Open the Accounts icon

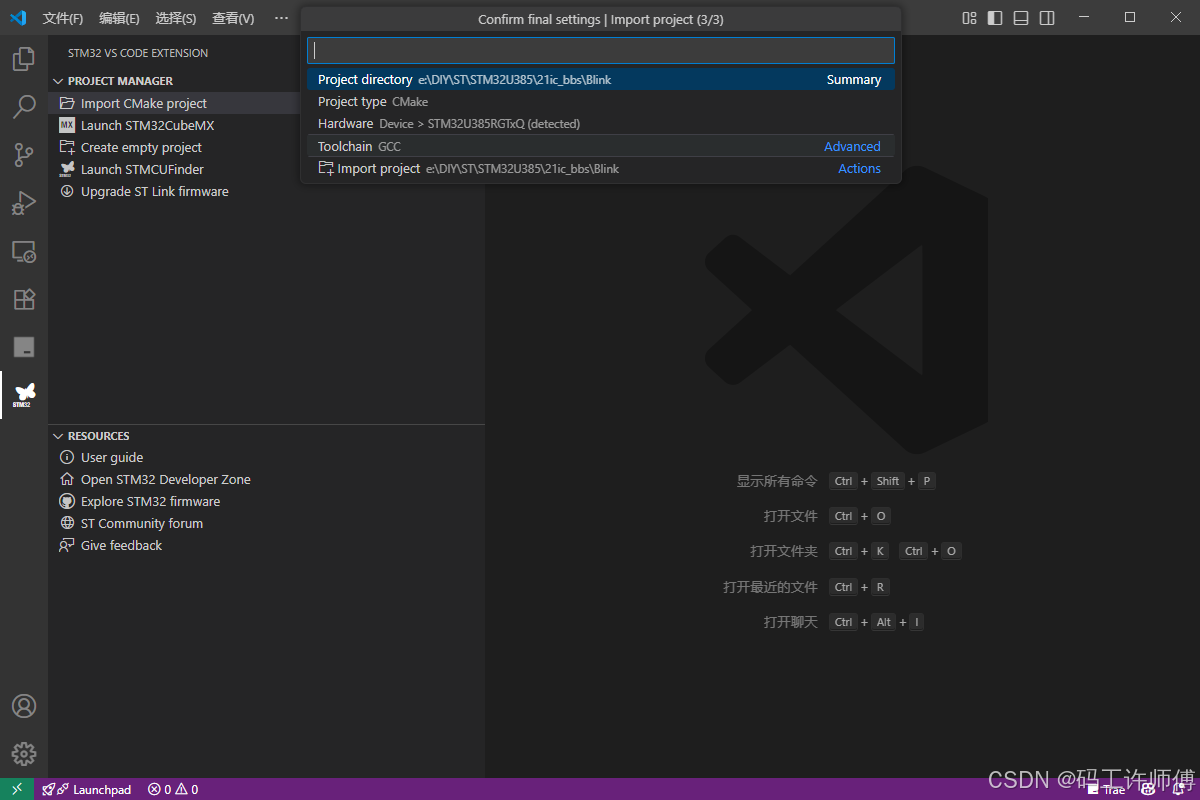click(x=24, y=706)
